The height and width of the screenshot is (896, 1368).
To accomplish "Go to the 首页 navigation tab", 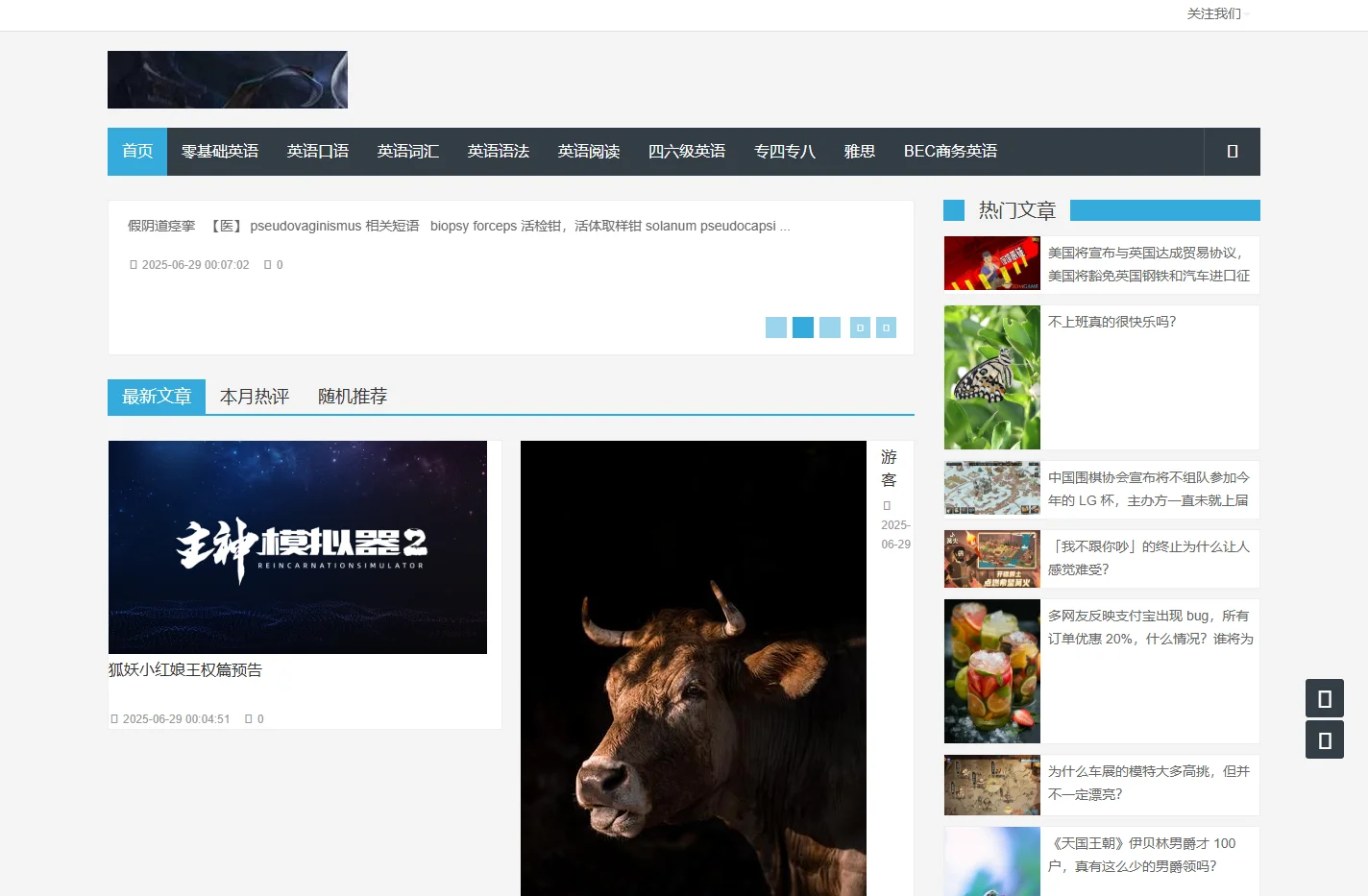I will point(137,152).
